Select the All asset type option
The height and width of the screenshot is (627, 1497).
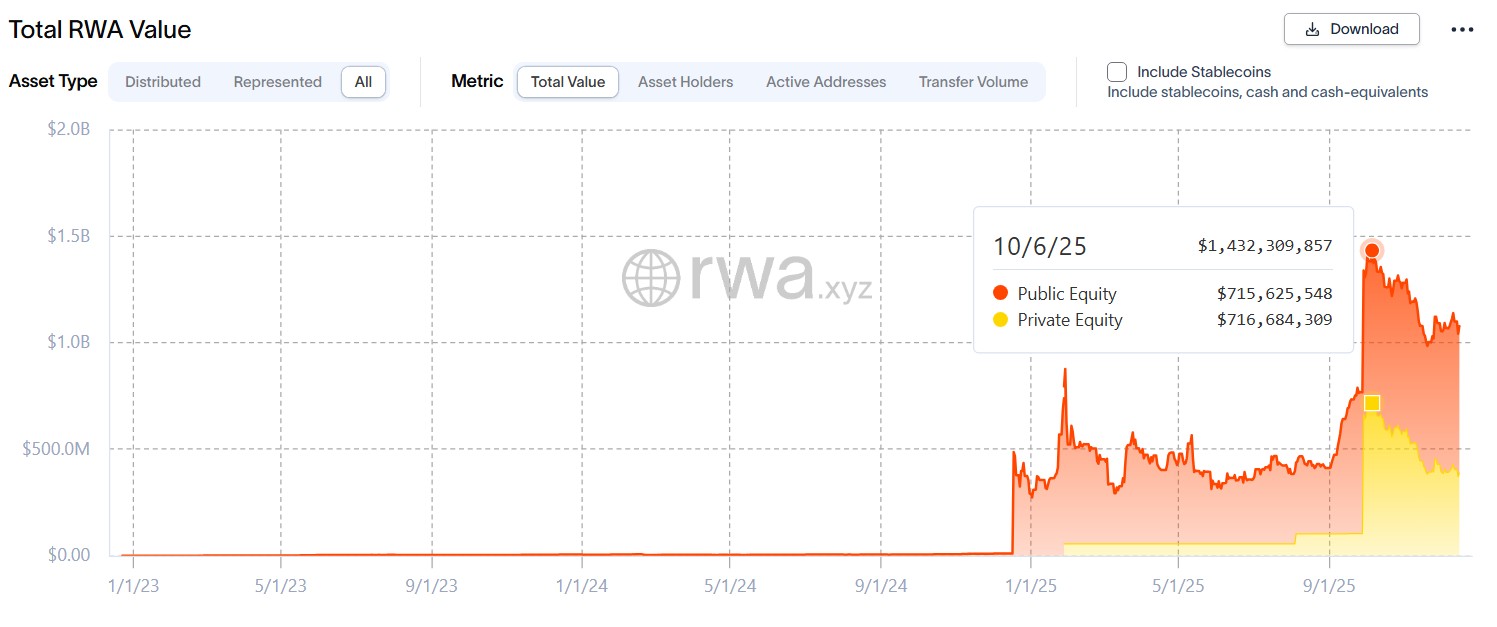click(x=363, y=82)
